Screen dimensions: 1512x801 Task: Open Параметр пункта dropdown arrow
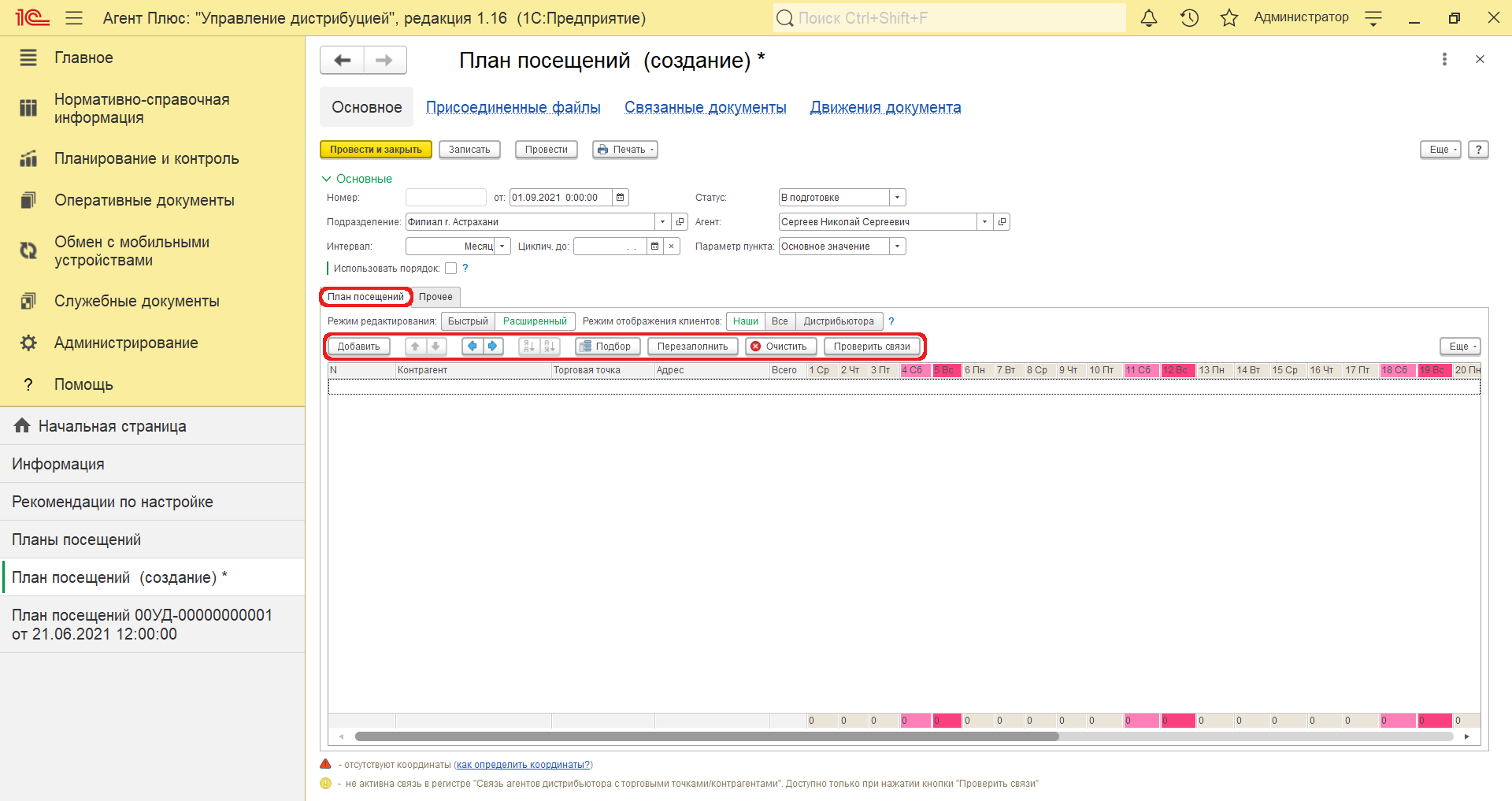898,247
